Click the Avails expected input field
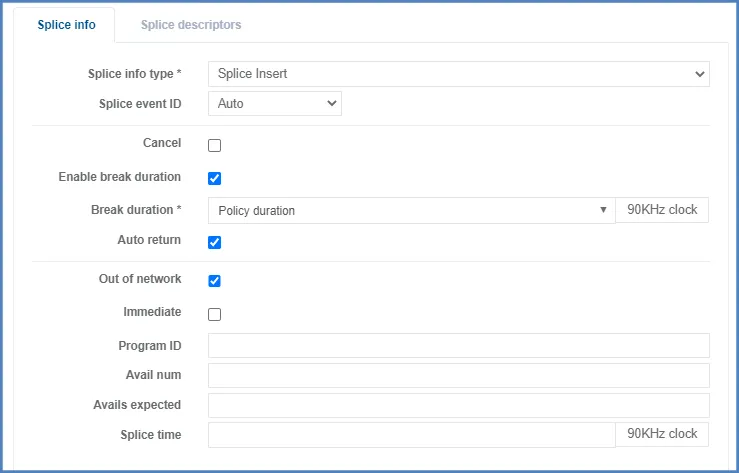This screenshot has width=739, height=473. coord(459,405)
